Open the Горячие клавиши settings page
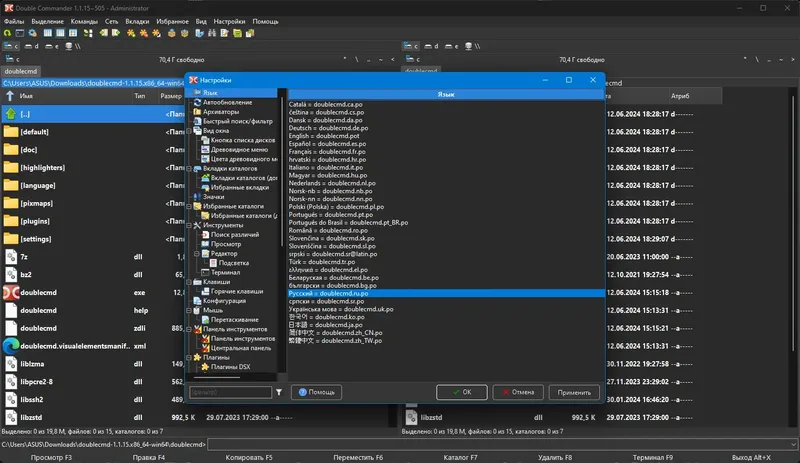800x463 pixels. pyautogui.click(x=237, y=291)
